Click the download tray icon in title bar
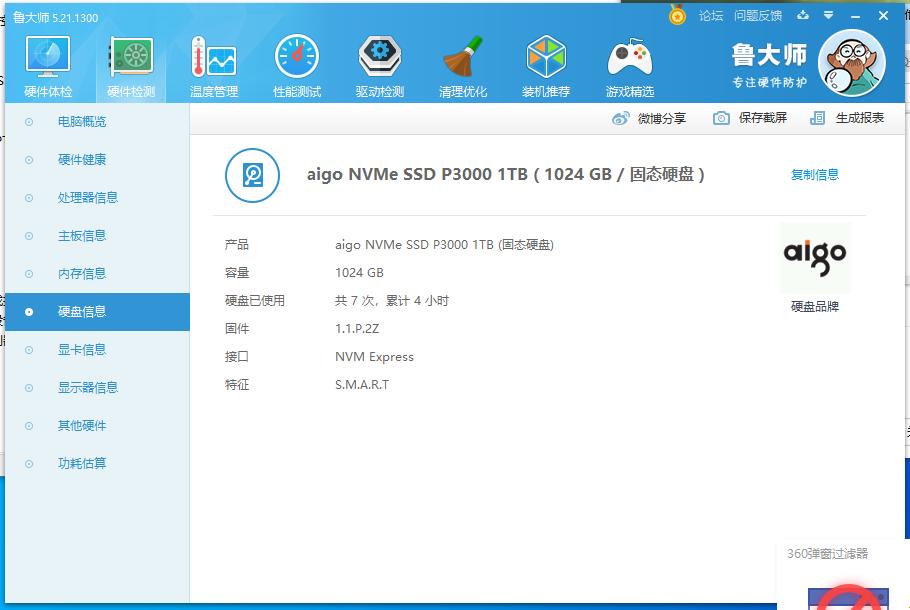Screen dimensions: 910x610 [803, 15]
